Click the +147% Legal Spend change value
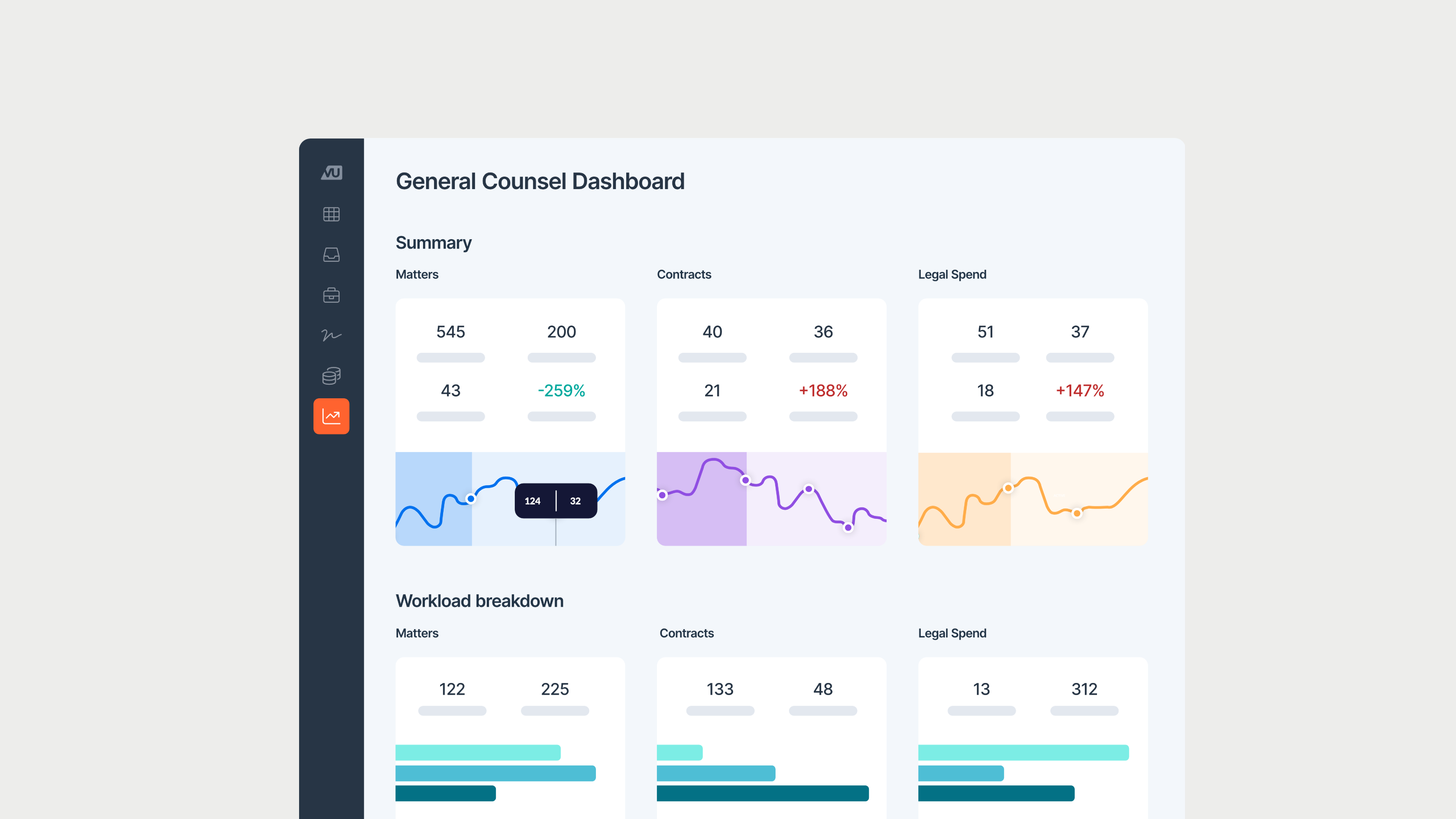This screenshot has height=819, width=1456. pos(1080,391)
